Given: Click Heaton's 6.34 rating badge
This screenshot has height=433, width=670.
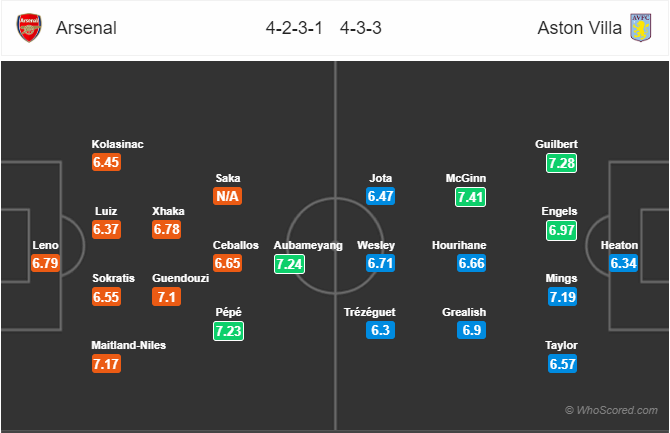Looking at the screenshot, I should [623, 263].
